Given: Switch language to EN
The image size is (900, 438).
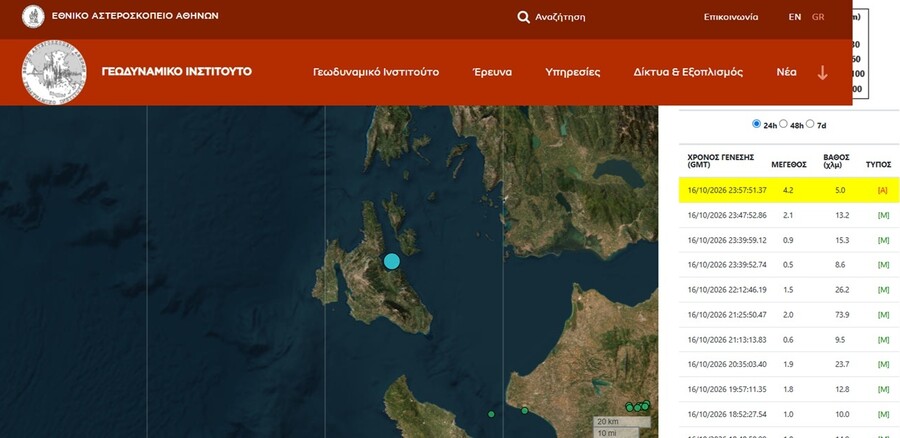Looking at the screenshot, I should 794,17.
